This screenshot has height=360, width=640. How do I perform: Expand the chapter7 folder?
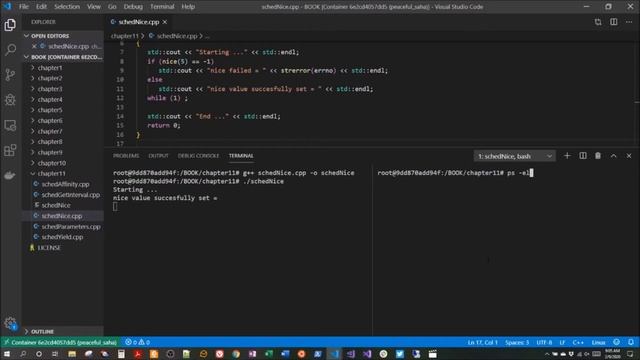point(63,131)
